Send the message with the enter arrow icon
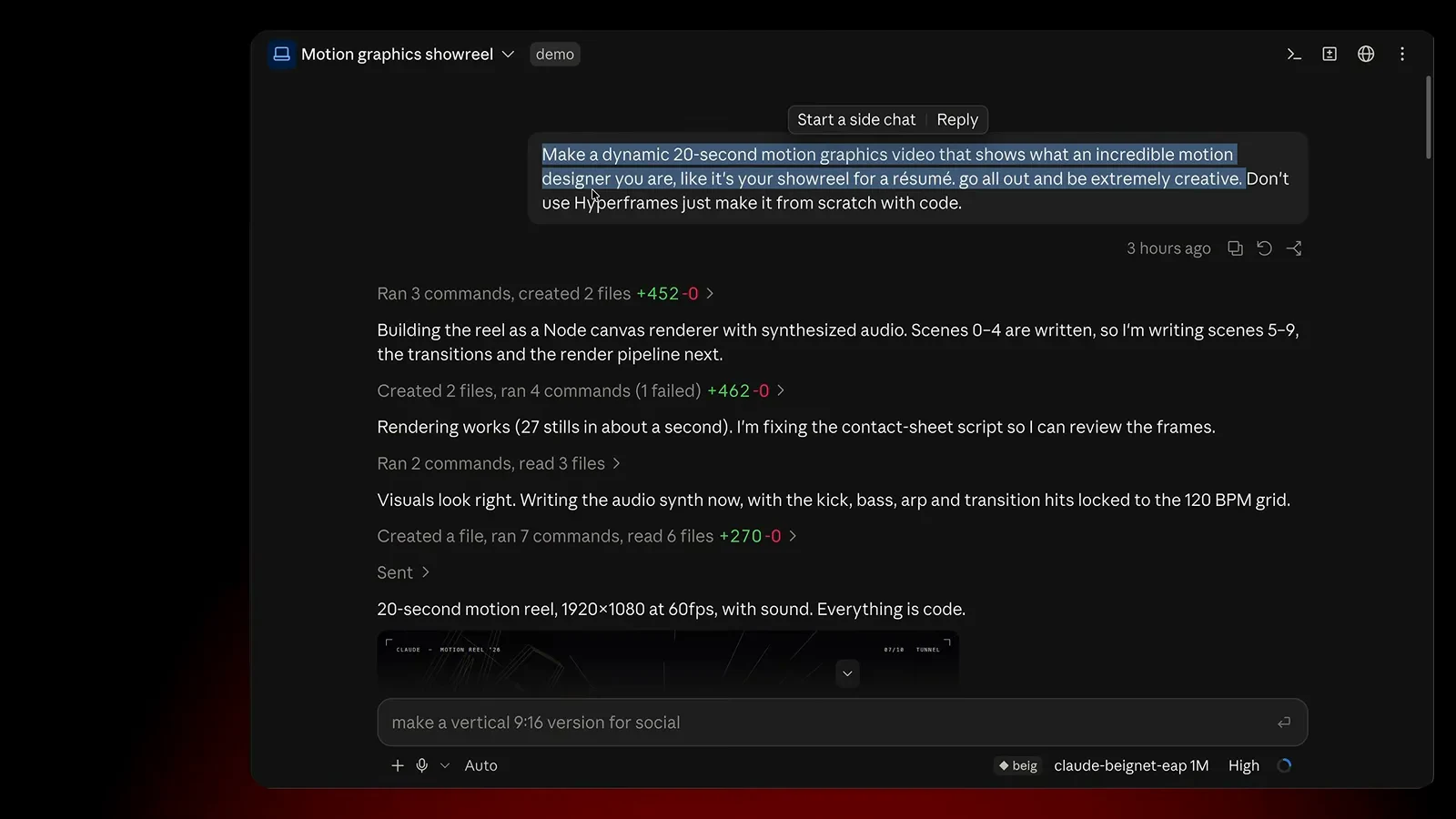1456x819 pixels. (1284, 723)
